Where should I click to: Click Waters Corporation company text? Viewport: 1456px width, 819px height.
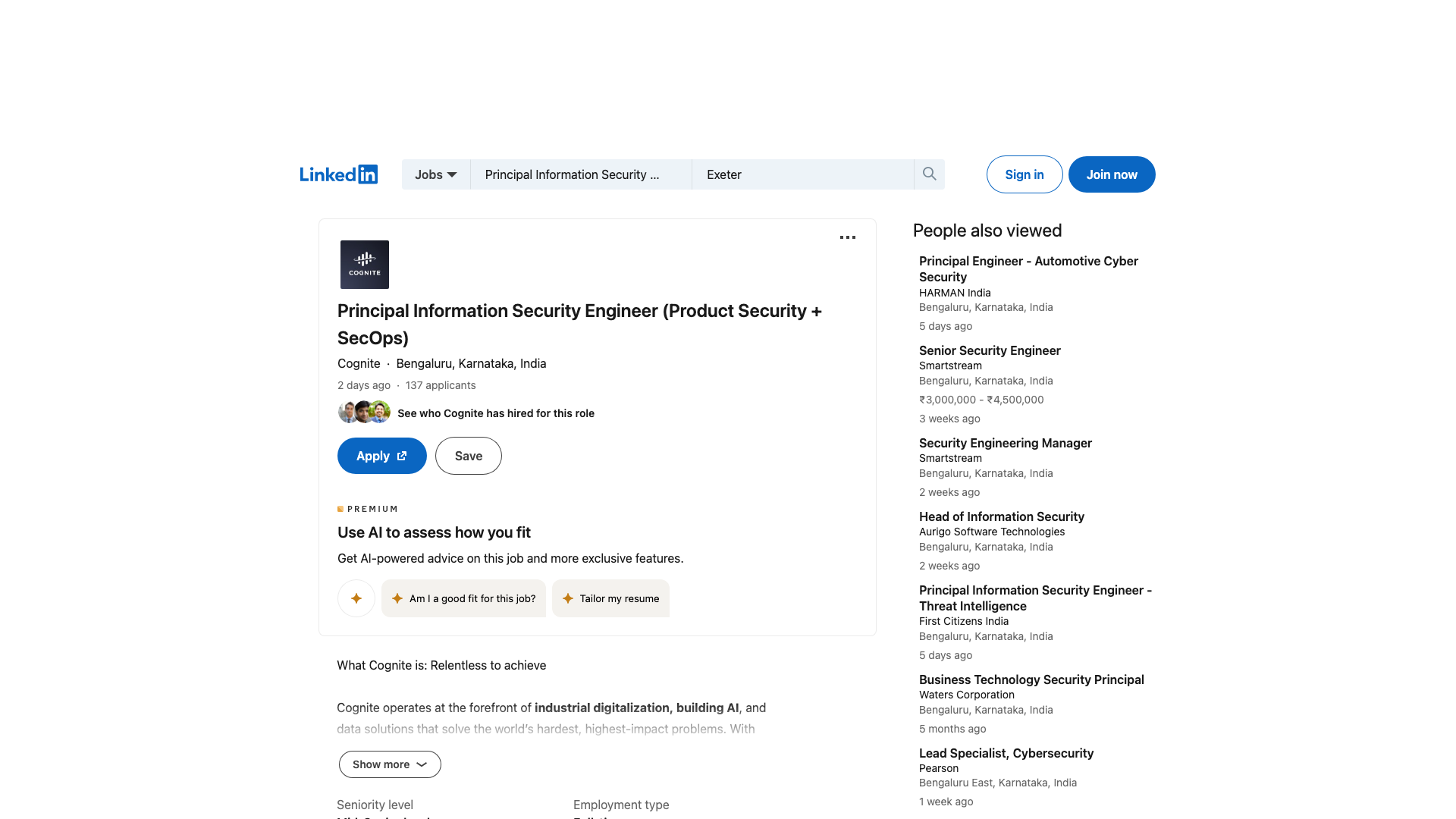tap(967, 695)
